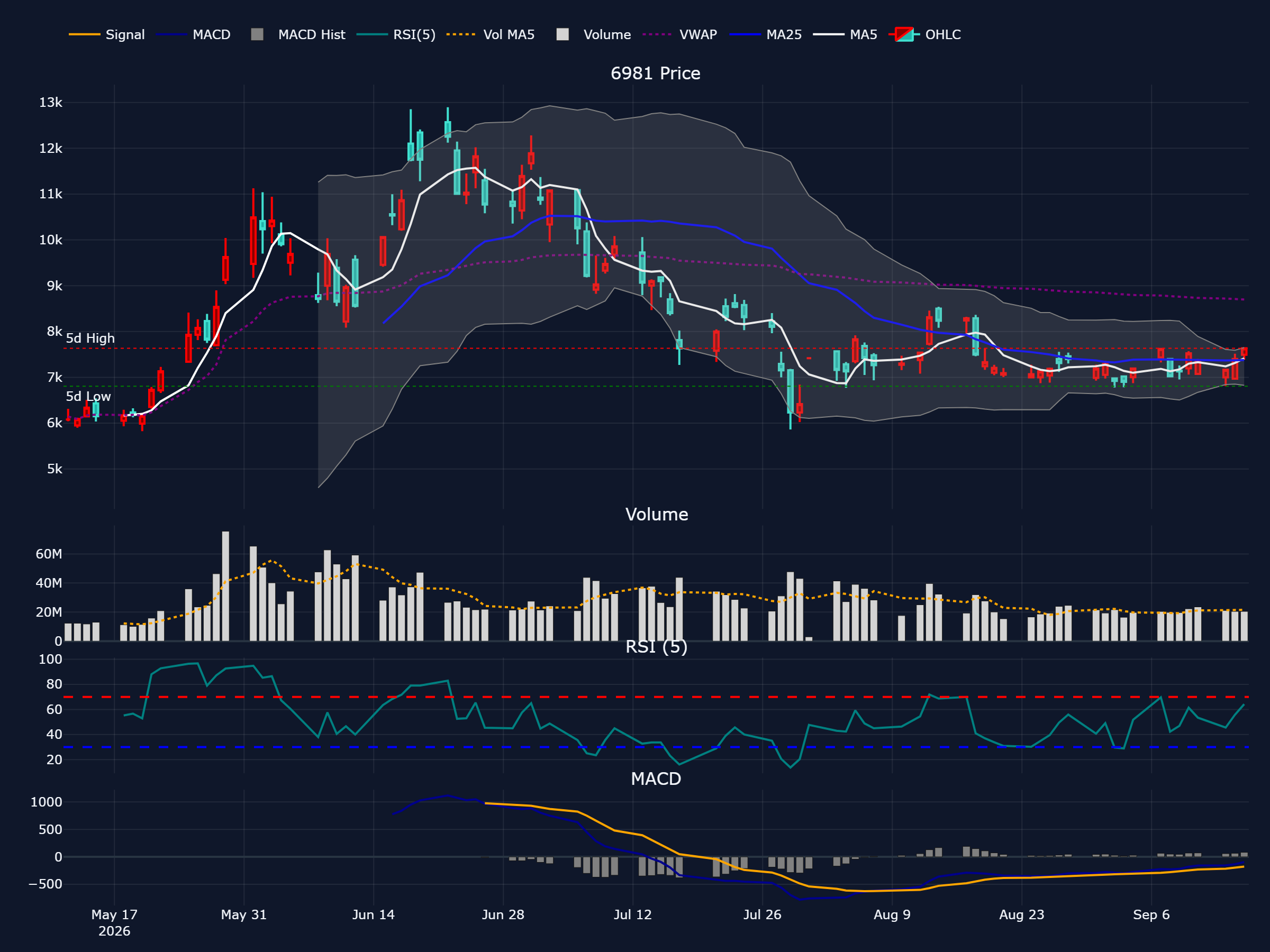Click the '6k' price axis label
This screenshot has width=1270, height=952.
[x=55, y=423]
